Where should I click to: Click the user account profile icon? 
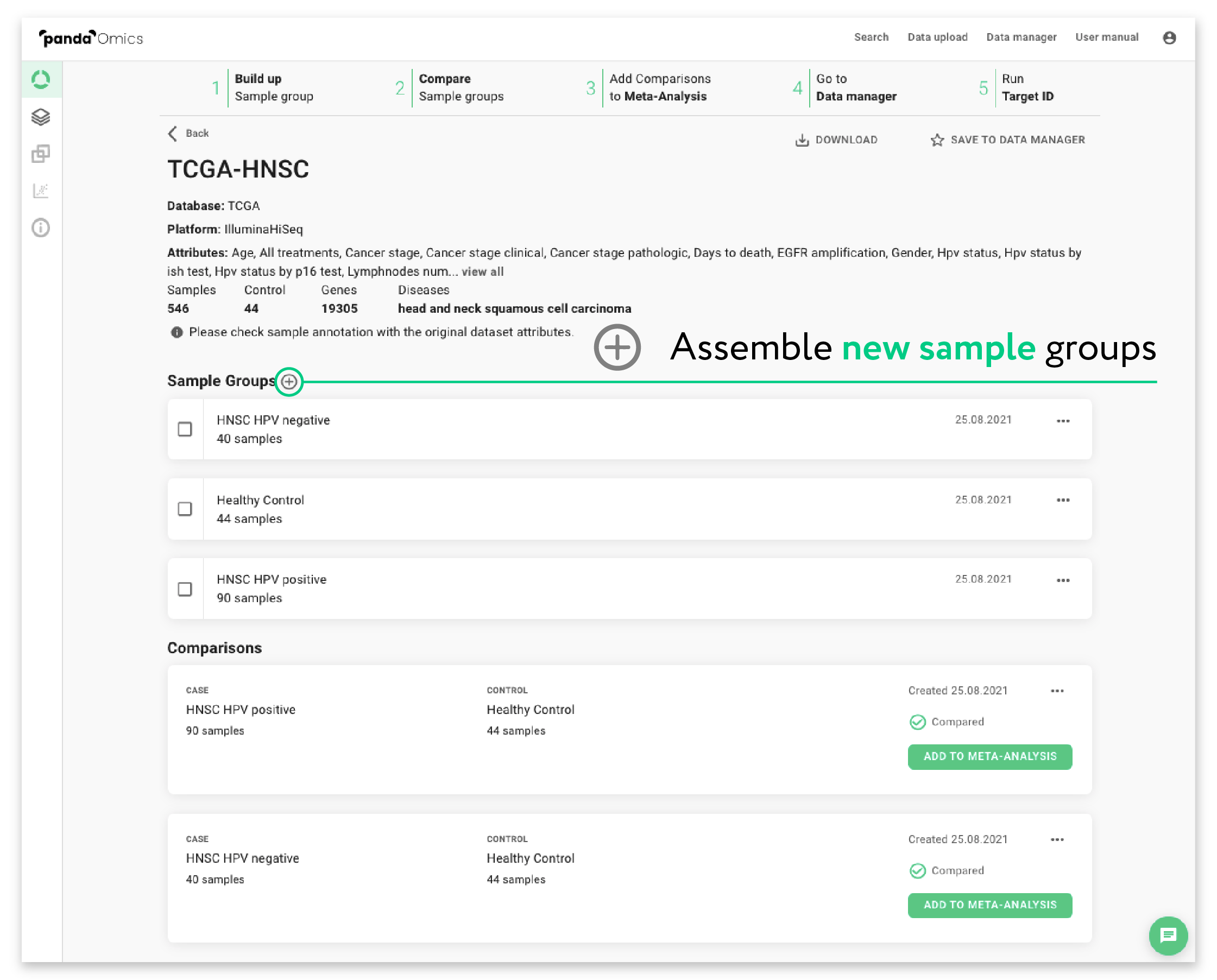tap(1170, 37)
